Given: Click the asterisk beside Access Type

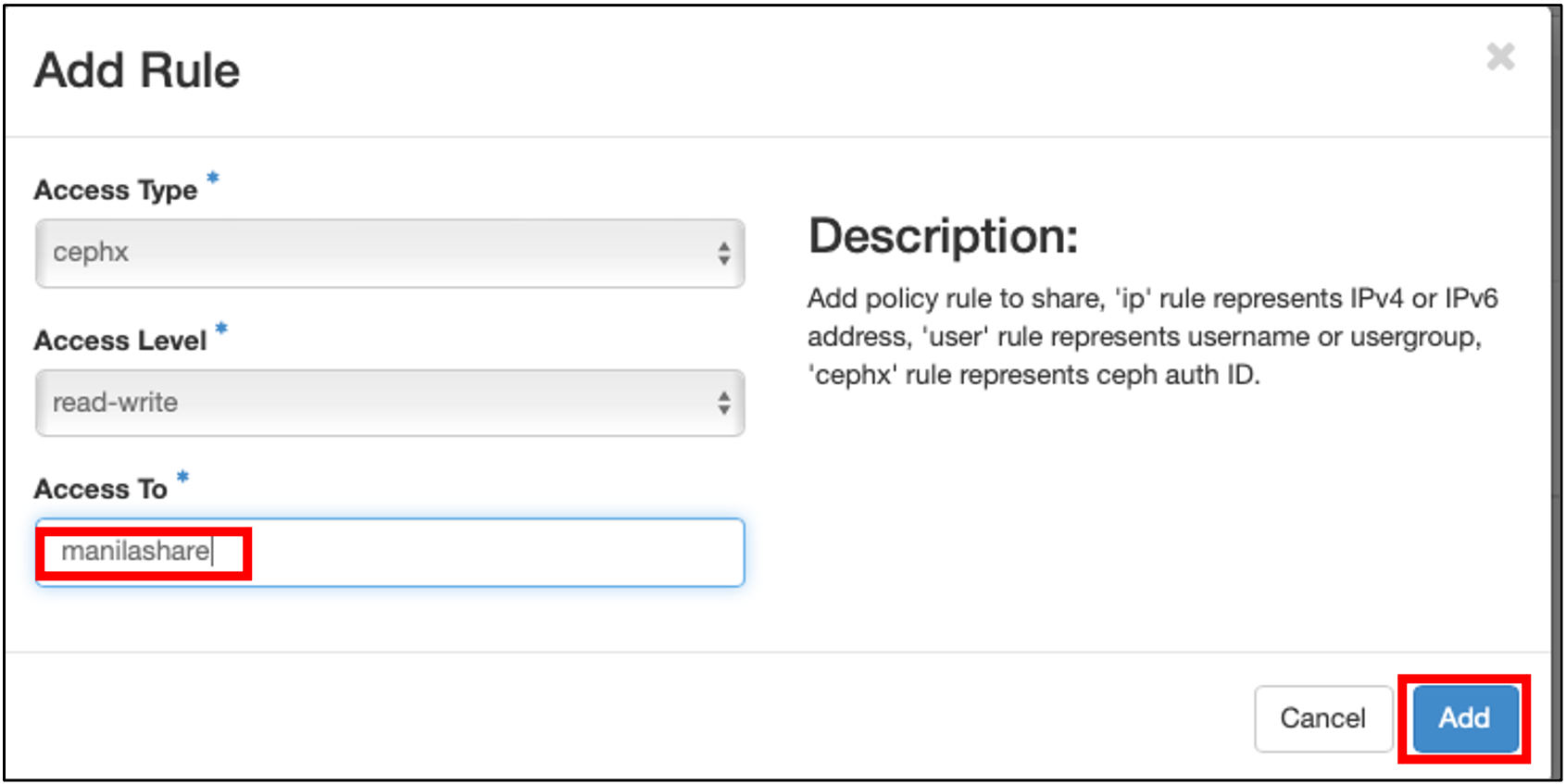Looking at the screenshot, I should [213, 177].
